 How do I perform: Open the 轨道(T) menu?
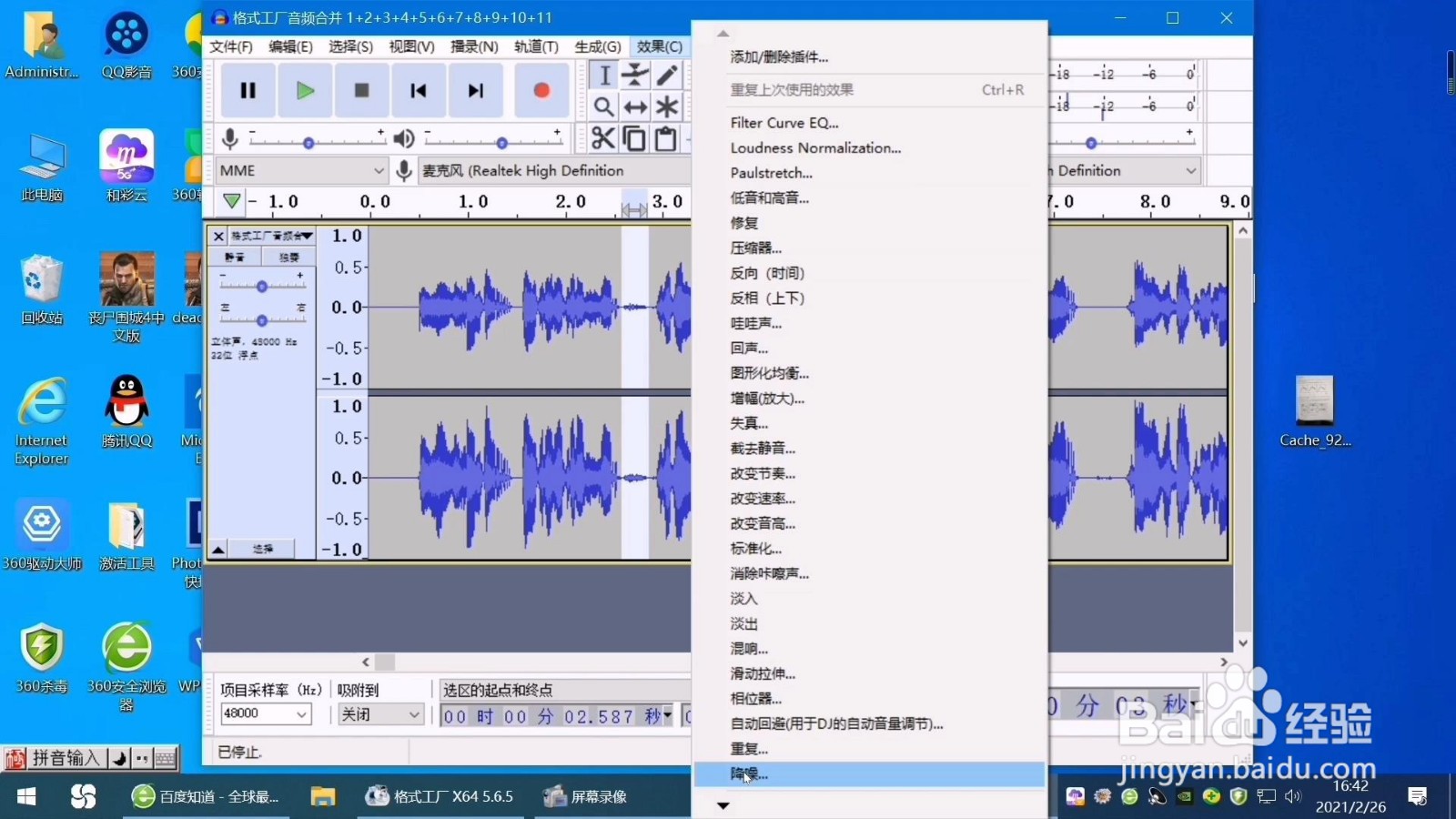point(536,46)
